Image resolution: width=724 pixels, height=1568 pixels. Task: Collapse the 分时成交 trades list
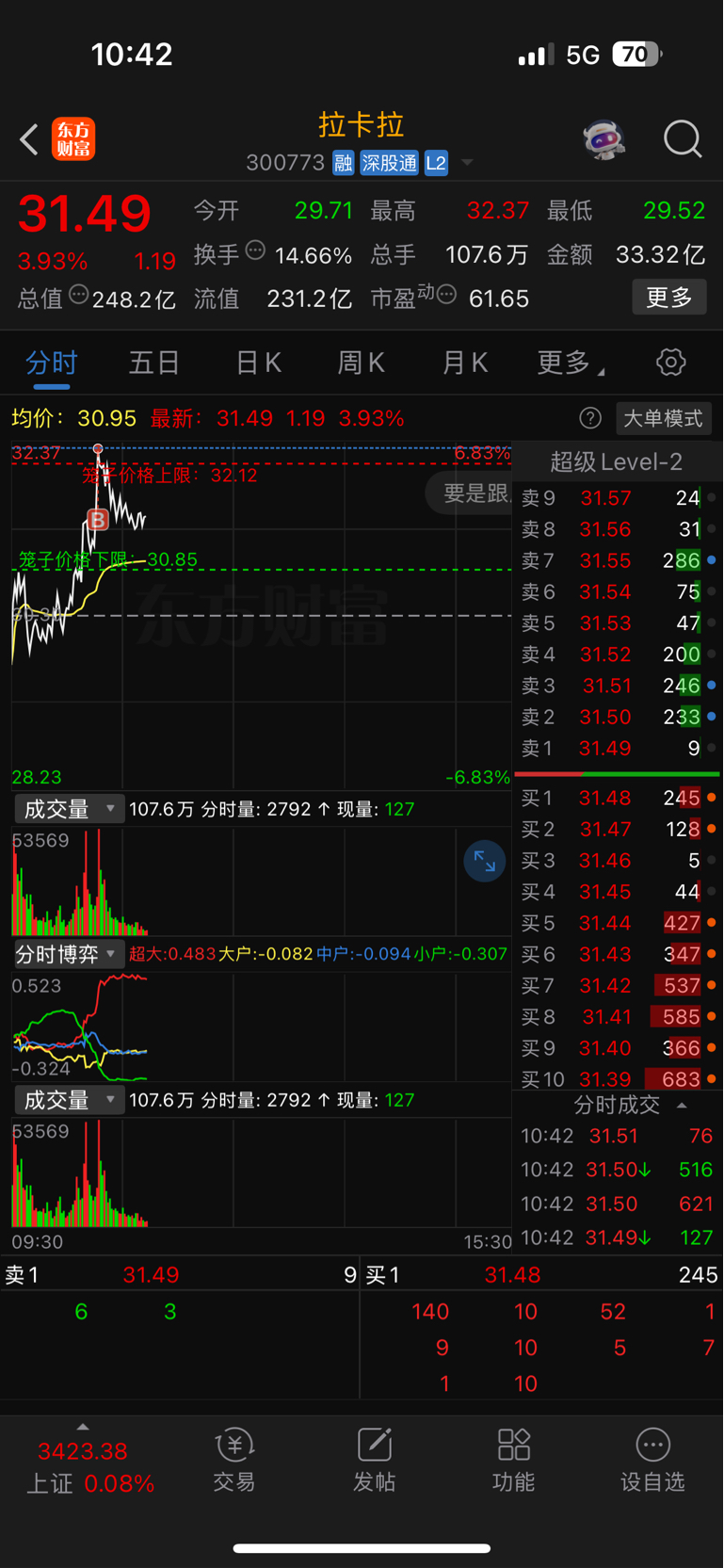682,1105
